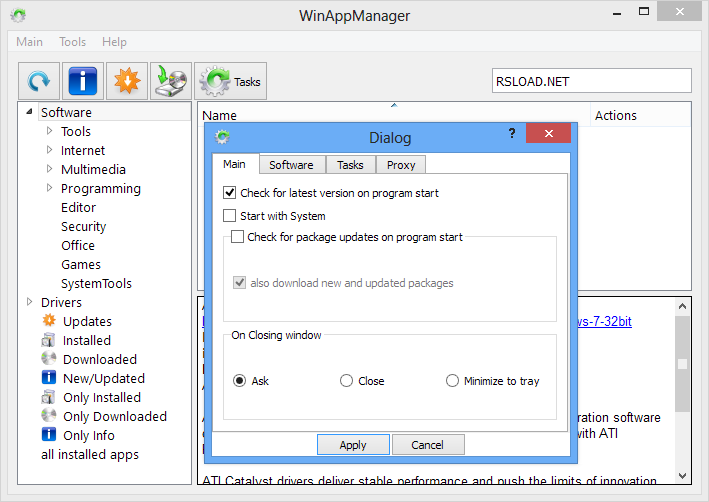Image resolution: width=709 pixels, height=502 pixels.
Task: Click the Downloaded disc icon in tree
Action: click(x=48, y=359)
